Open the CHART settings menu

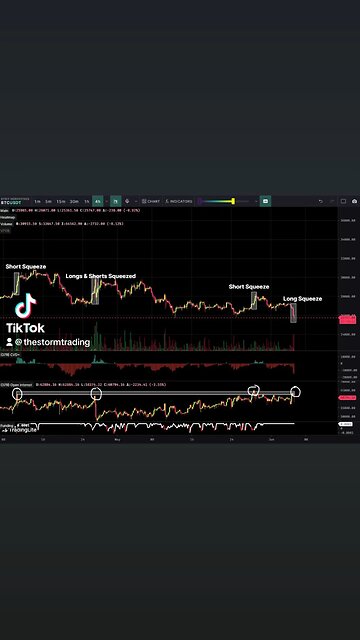151,202
